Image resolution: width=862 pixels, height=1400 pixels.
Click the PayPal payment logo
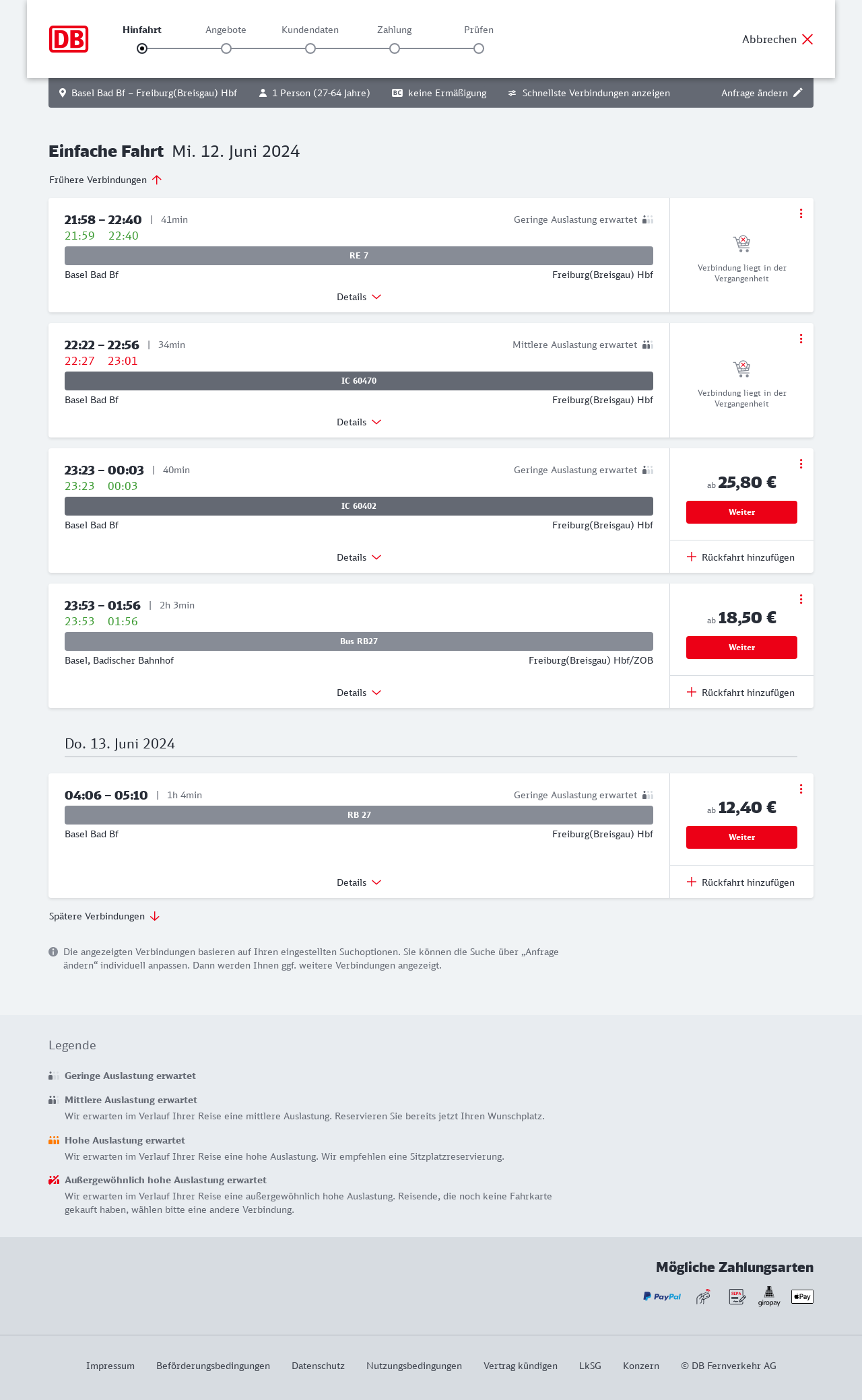pos(662,1296)
